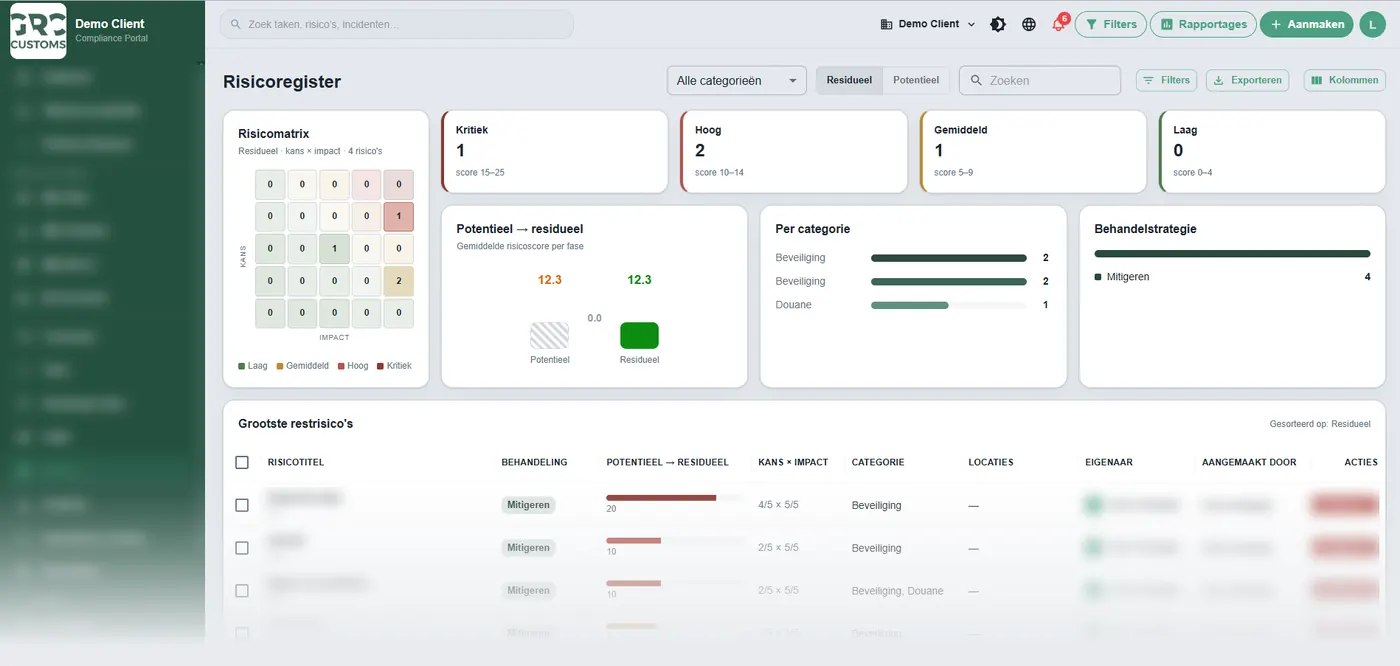The image size is (1400, 666).
Task: Tick the checkbox of the Beveiliging, Douane row
Action: coord(242,591)
